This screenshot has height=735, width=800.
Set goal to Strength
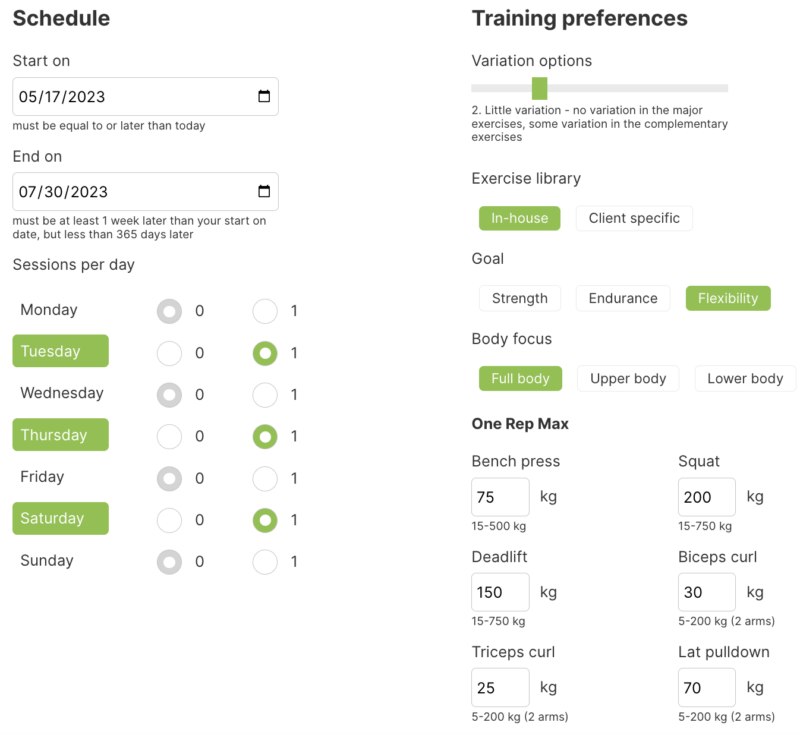tap(520, 298)
